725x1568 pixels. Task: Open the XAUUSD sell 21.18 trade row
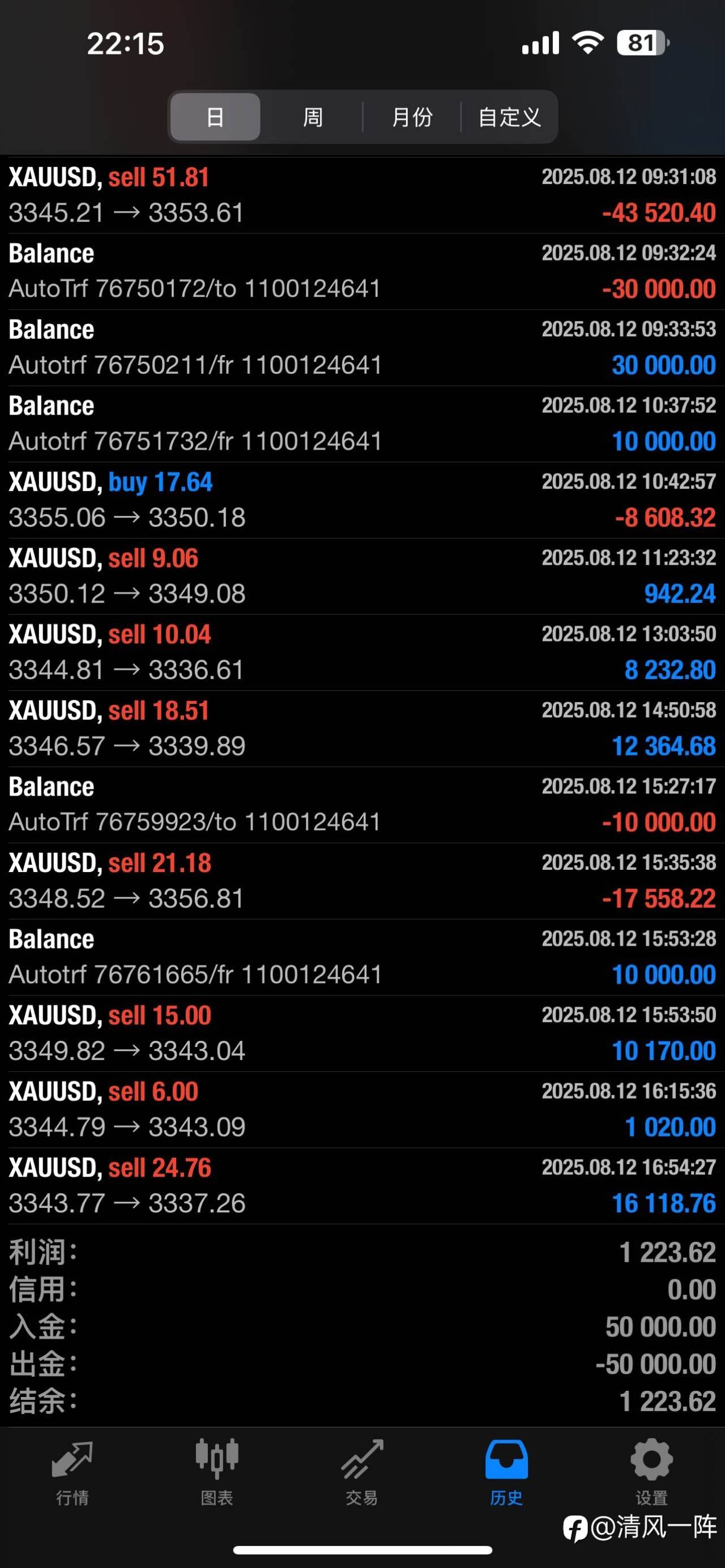coord(362,881)
